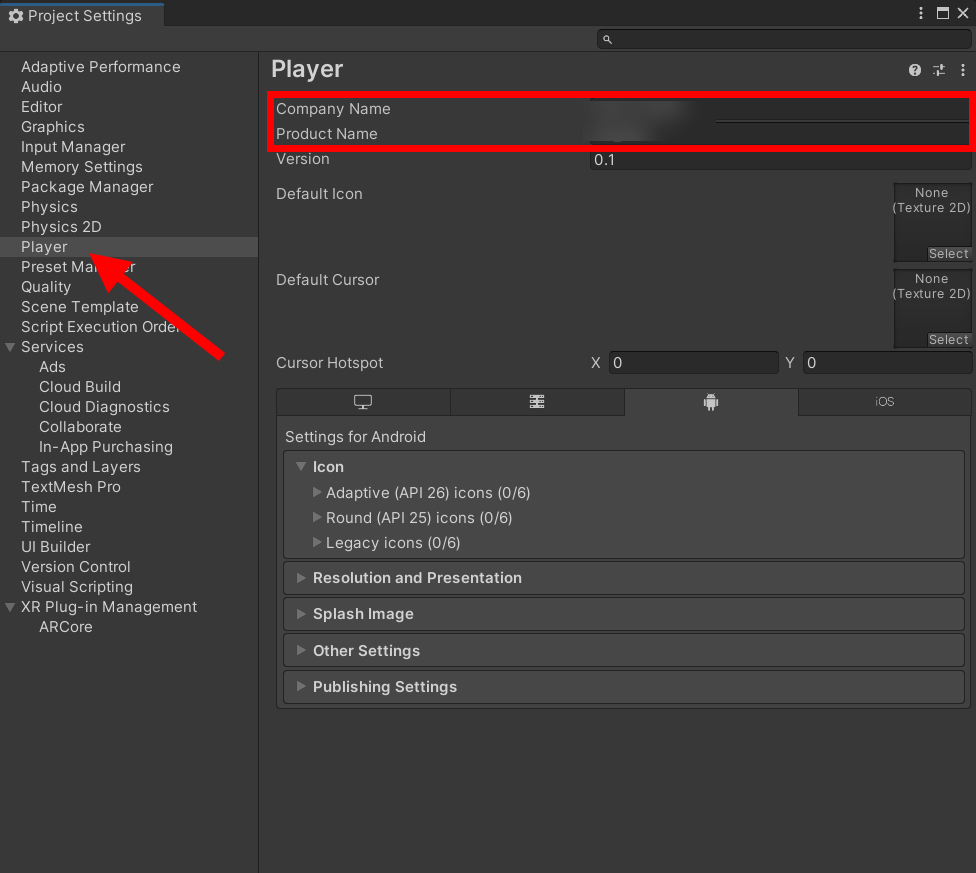Click the Cursor Hotspot Y field

[888, 363]
